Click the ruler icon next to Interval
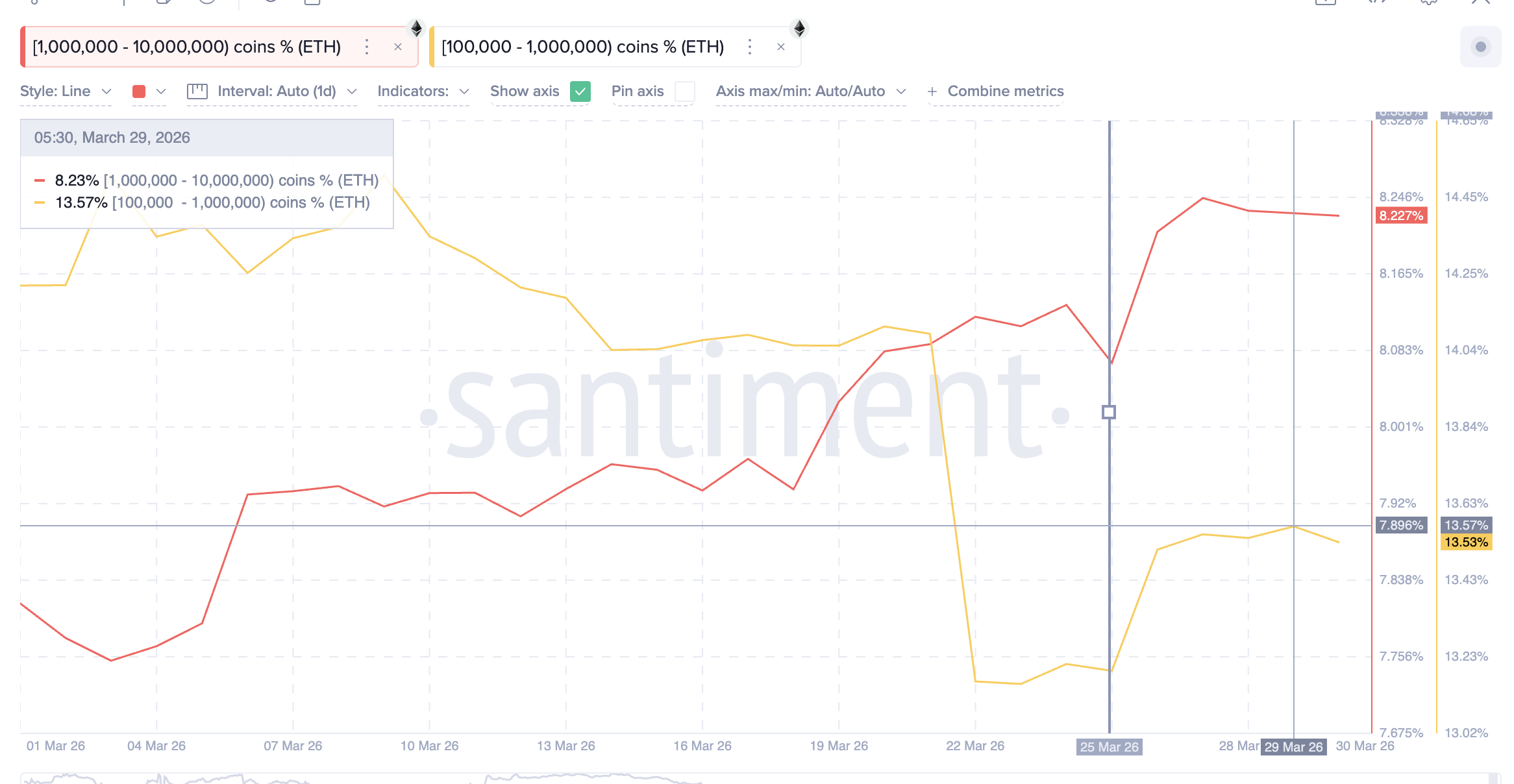The height and width of the screenshot is (784, 1514). (x=197, y=92)
